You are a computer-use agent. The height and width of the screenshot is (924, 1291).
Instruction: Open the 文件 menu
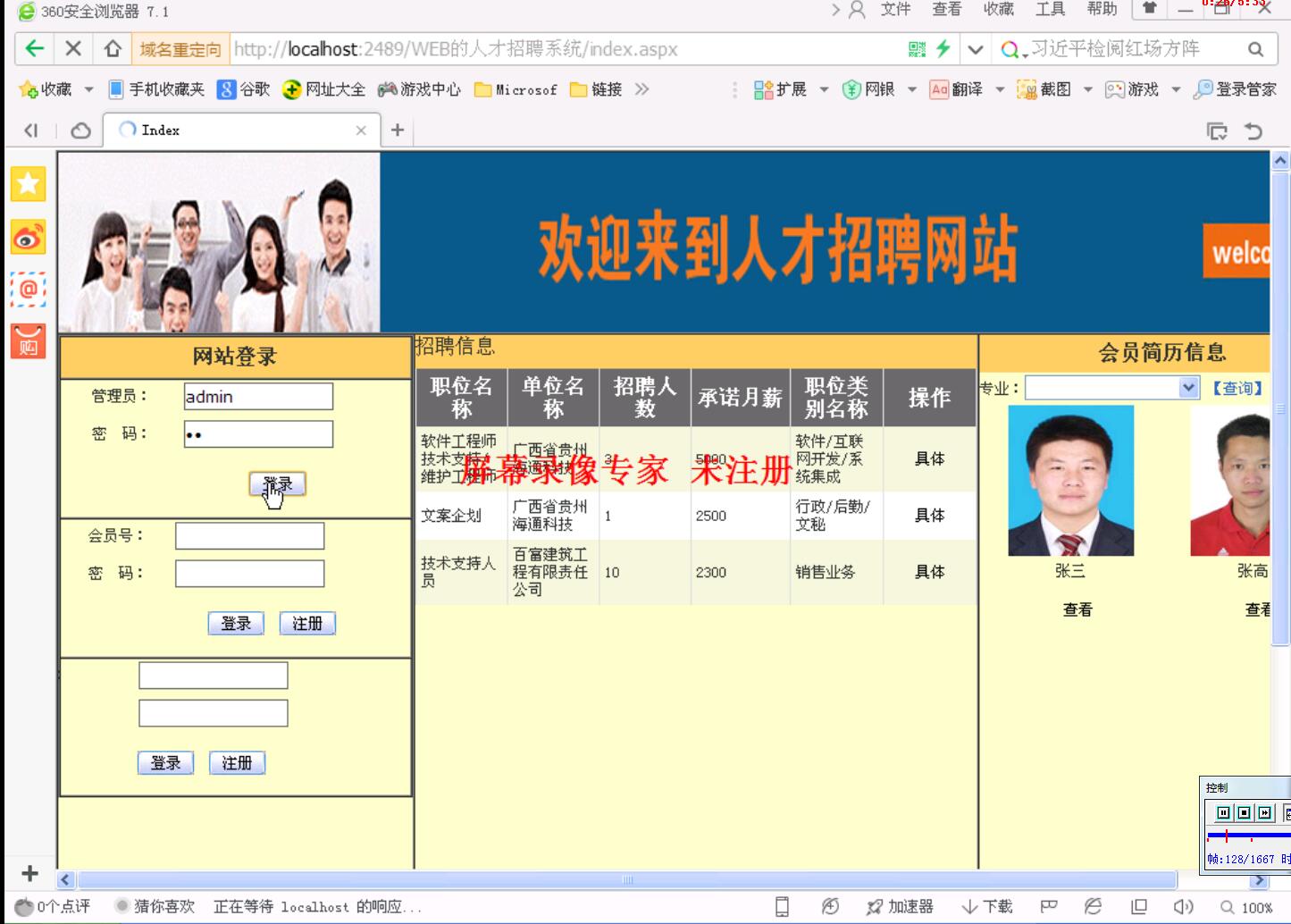click(x=895, y=10)
